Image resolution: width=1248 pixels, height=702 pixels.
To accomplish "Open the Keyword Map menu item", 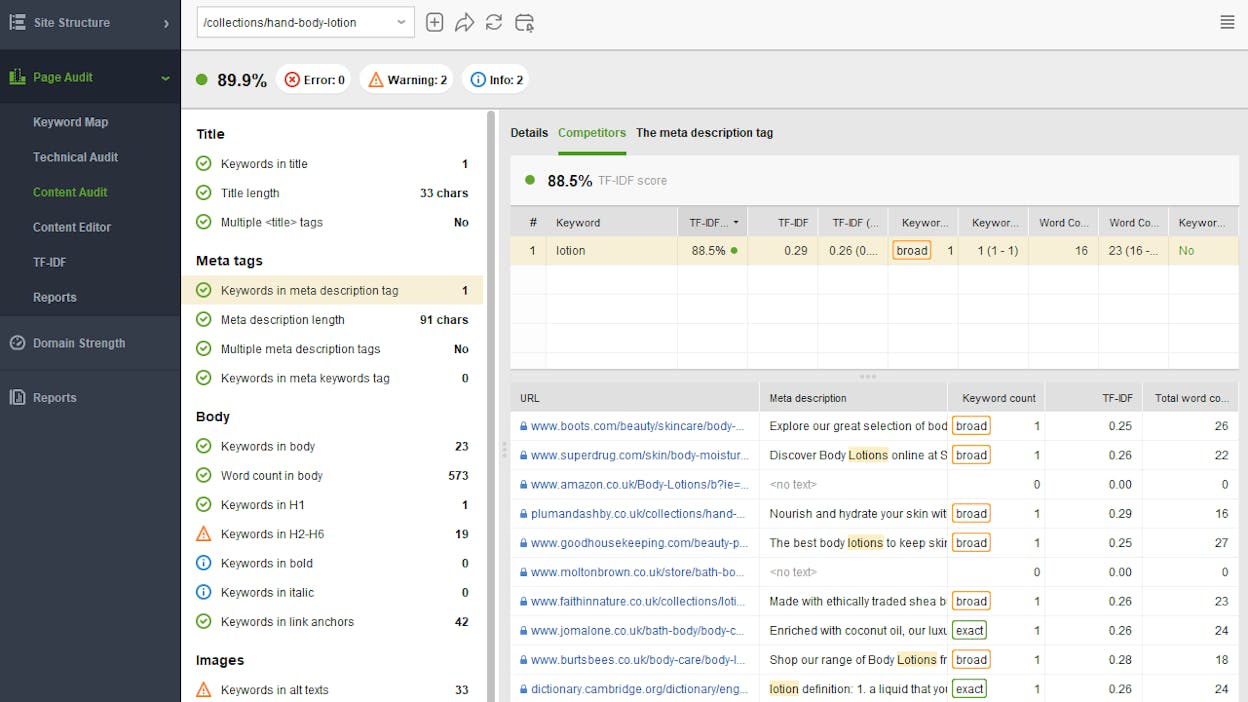I will point(70,122).
